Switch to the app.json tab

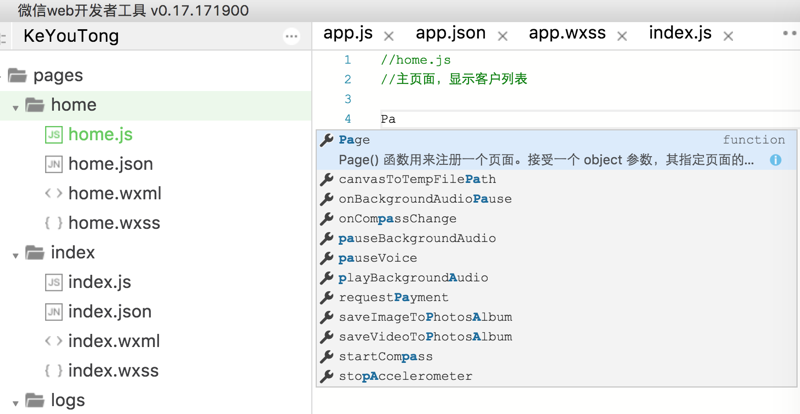tap(450, 33)
